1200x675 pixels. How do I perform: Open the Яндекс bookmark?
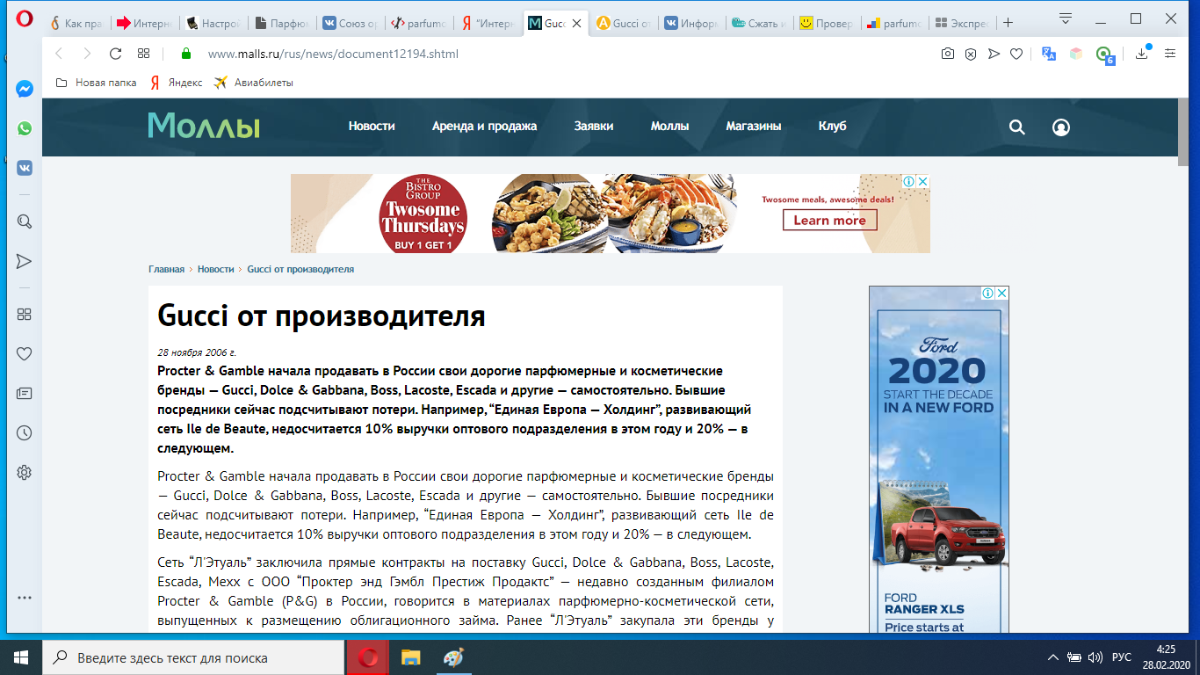click(x=176, y=83)
